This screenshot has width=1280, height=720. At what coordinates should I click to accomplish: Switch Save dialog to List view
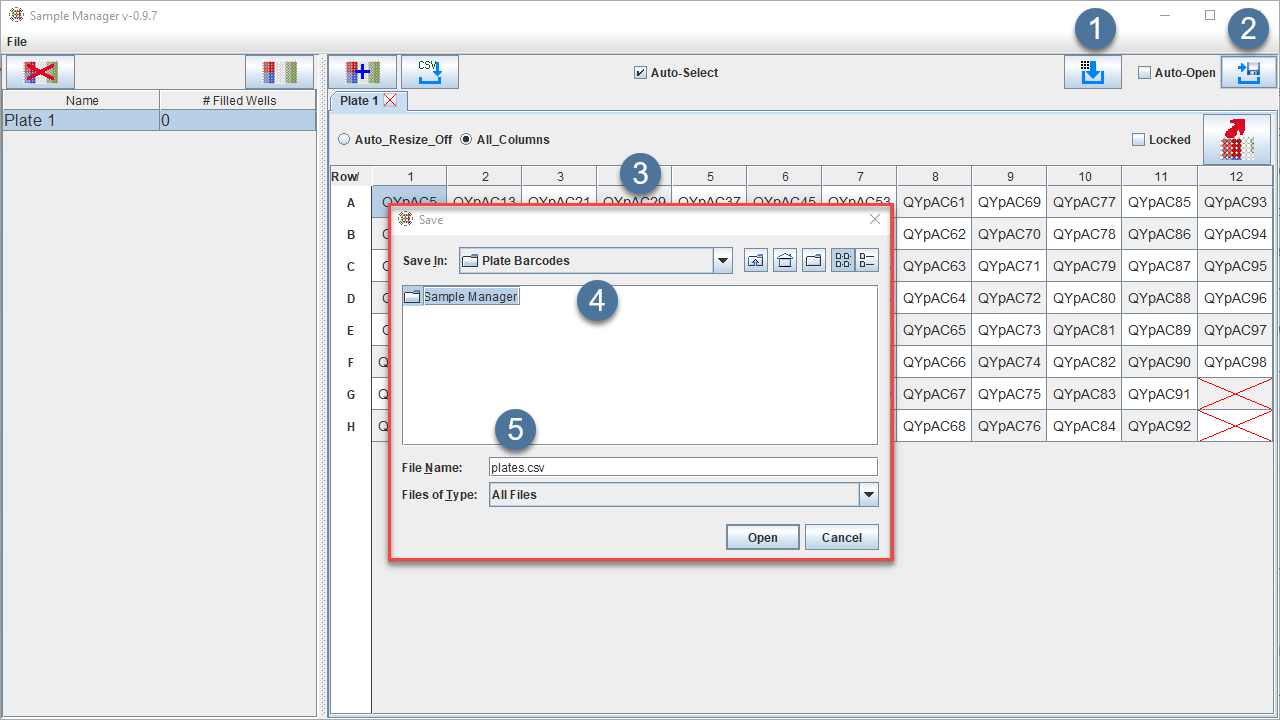(x=843, y=261)
